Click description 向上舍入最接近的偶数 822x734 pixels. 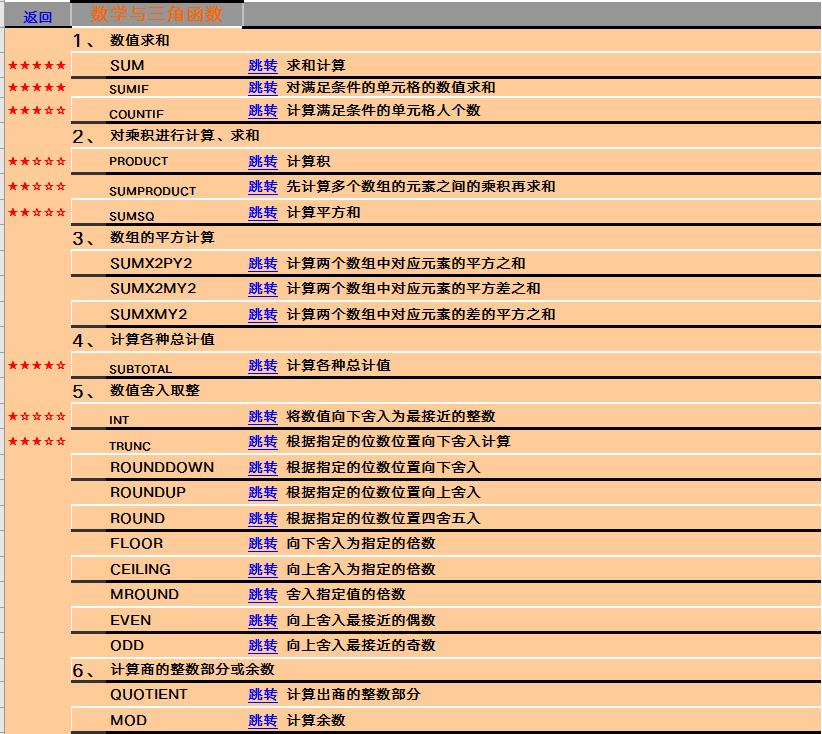361,620
